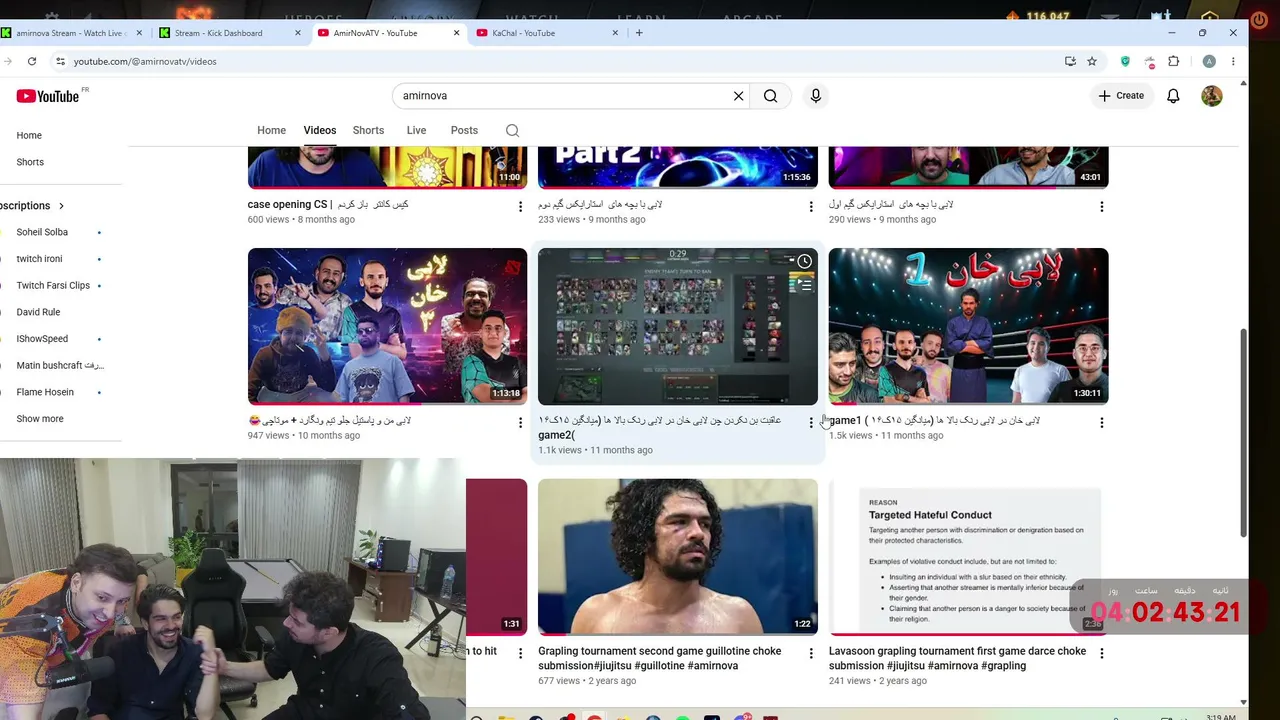Open guillotine choke submission video title
1280x720 pixels.
tap(659, 658)
